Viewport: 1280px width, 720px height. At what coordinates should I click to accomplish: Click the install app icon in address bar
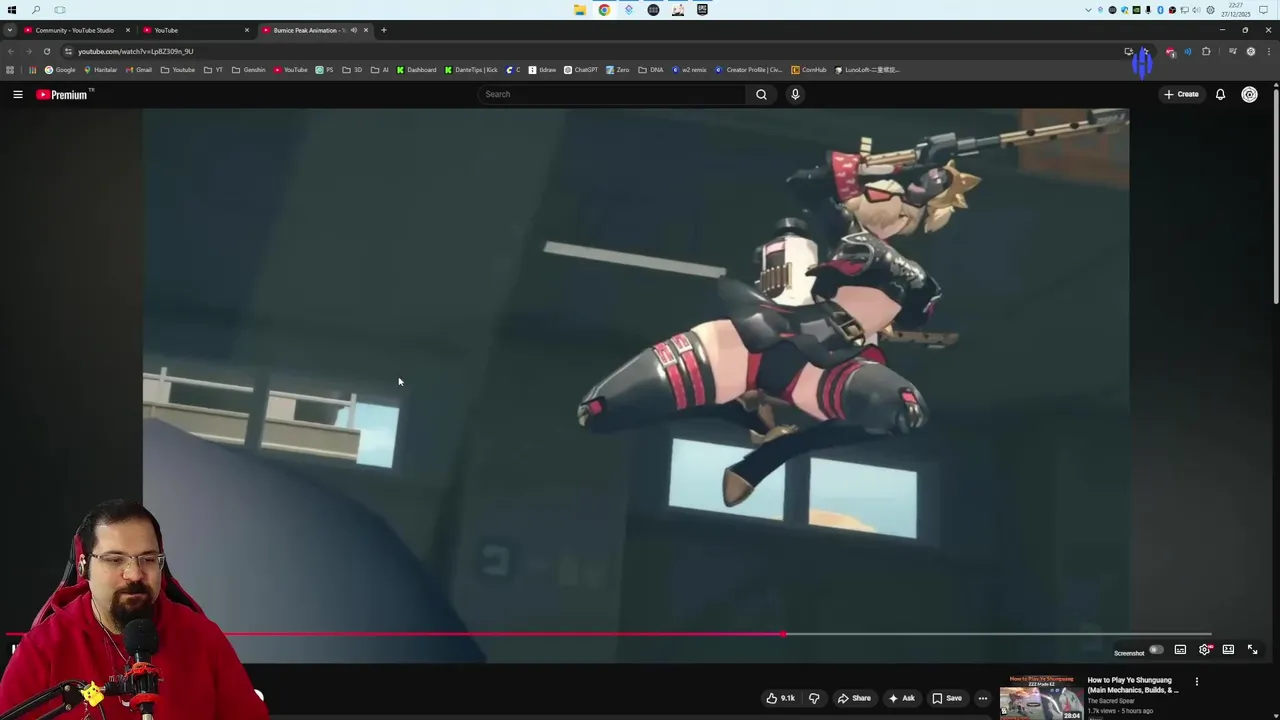pos(1128,51)
